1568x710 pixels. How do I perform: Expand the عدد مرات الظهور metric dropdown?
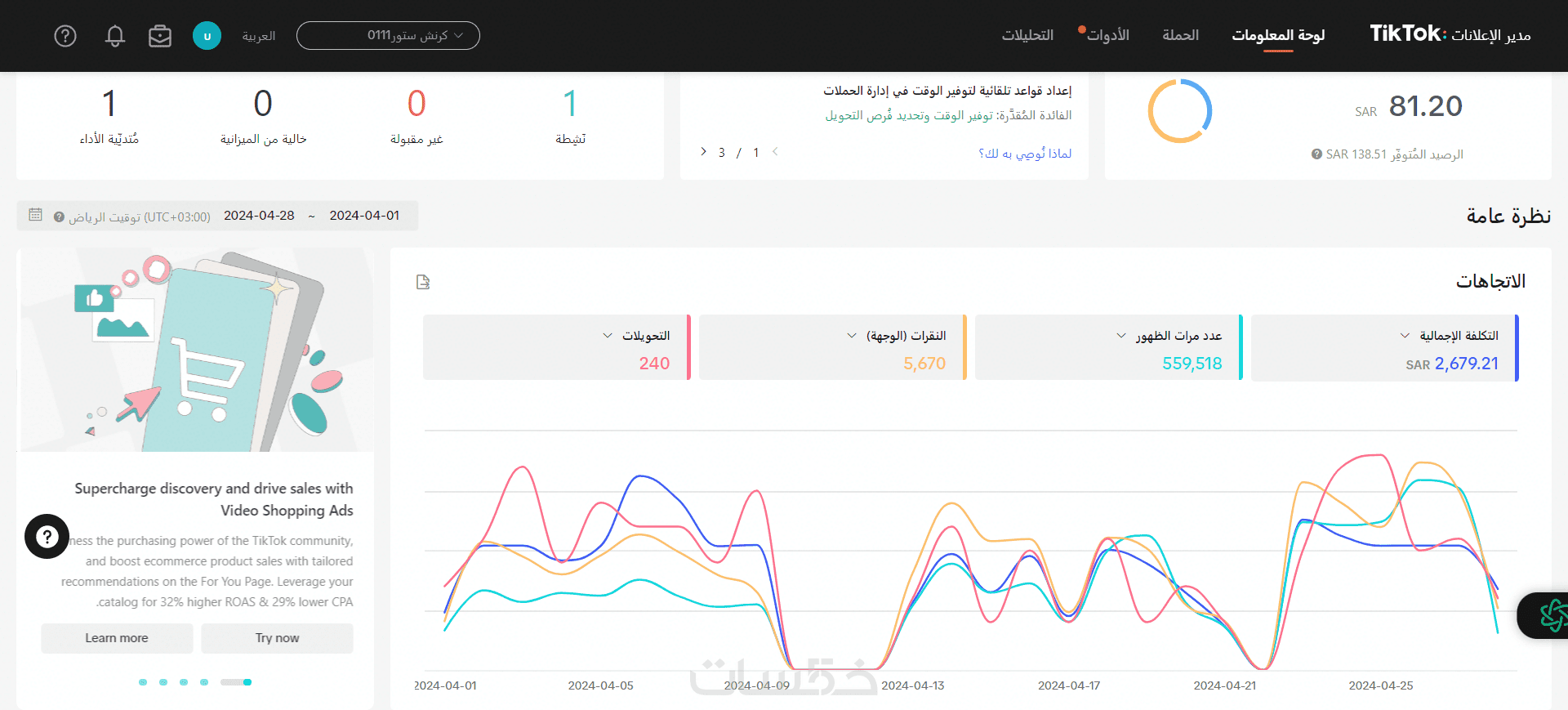click(1121, 336)
